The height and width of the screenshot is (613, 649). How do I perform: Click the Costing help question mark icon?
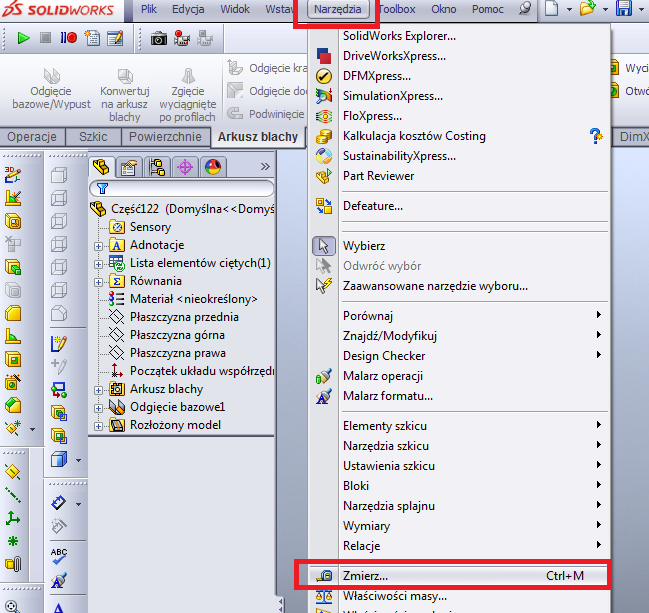[x=596, y=136]
